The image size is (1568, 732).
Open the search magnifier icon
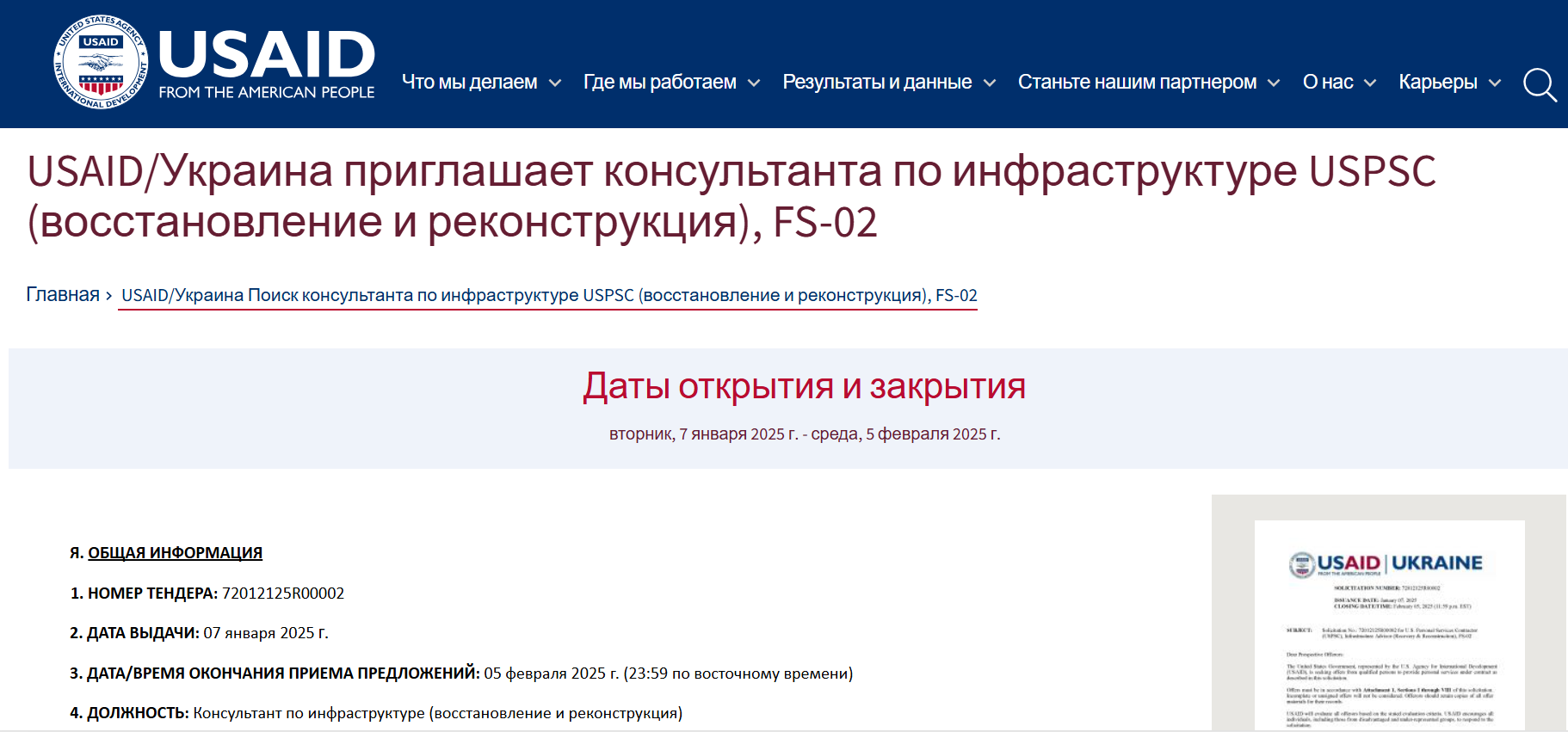[1540, 85]
